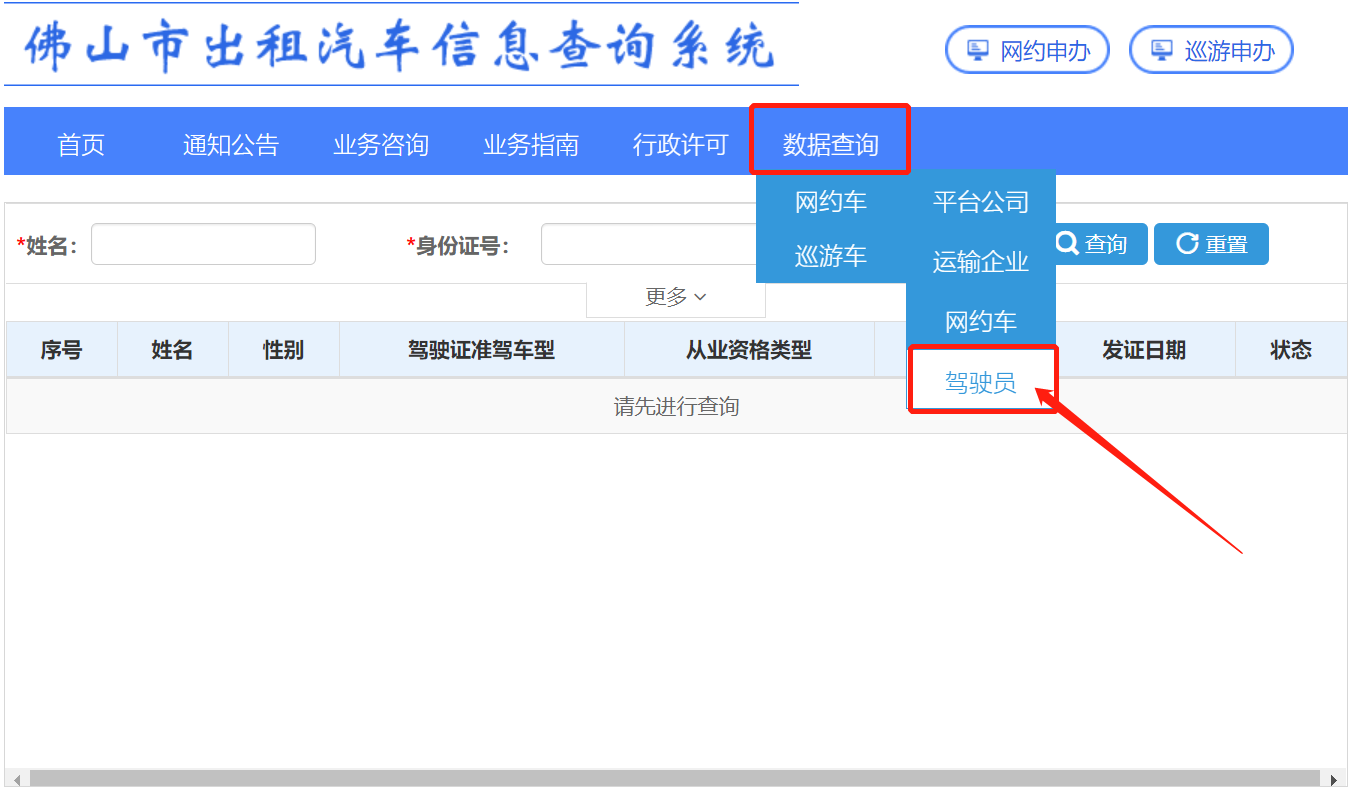Image resolution: width=1351 pixels, height=790 pixels.
Task: Open the 通知公告 menu
Action: (231, 145)
